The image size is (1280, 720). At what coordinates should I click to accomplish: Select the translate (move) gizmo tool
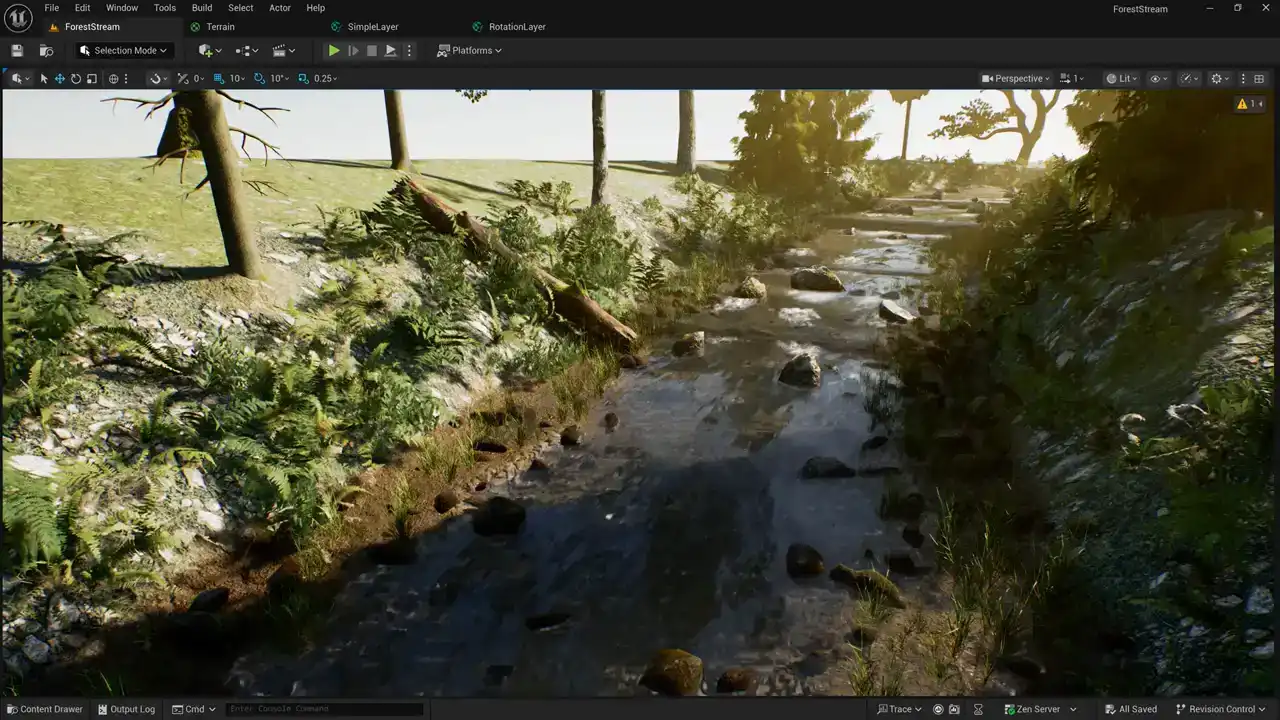[x=60, y=78]
